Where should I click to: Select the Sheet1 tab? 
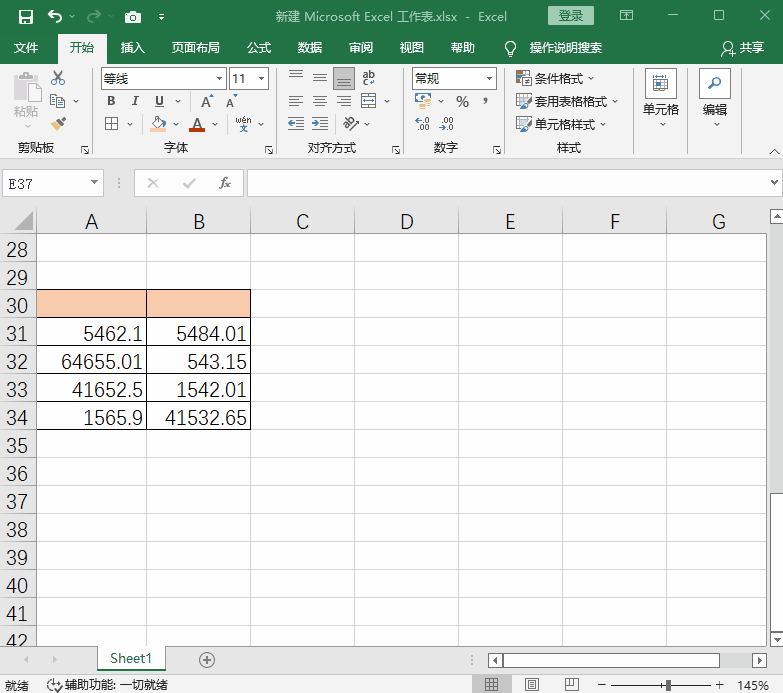pyautogui.click(x=131, y=659)
